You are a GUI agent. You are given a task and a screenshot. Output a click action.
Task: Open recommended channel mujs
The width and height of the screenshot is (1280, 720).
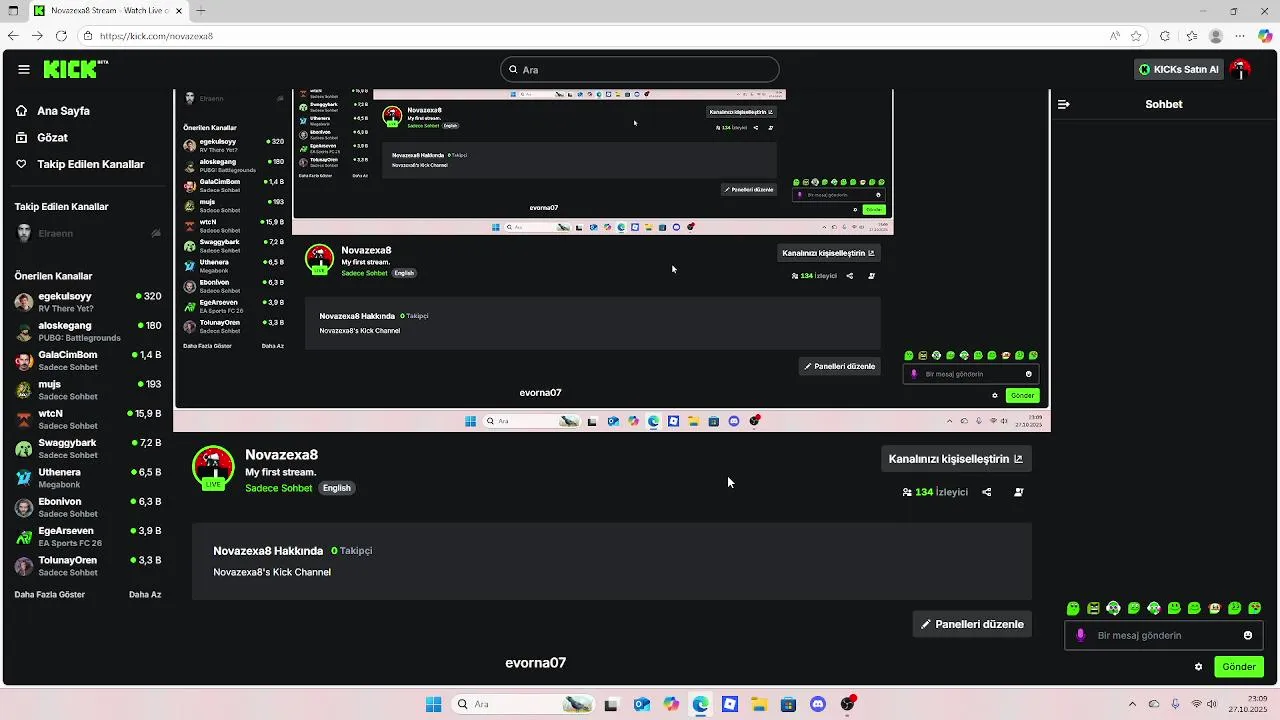coord(87,390)
